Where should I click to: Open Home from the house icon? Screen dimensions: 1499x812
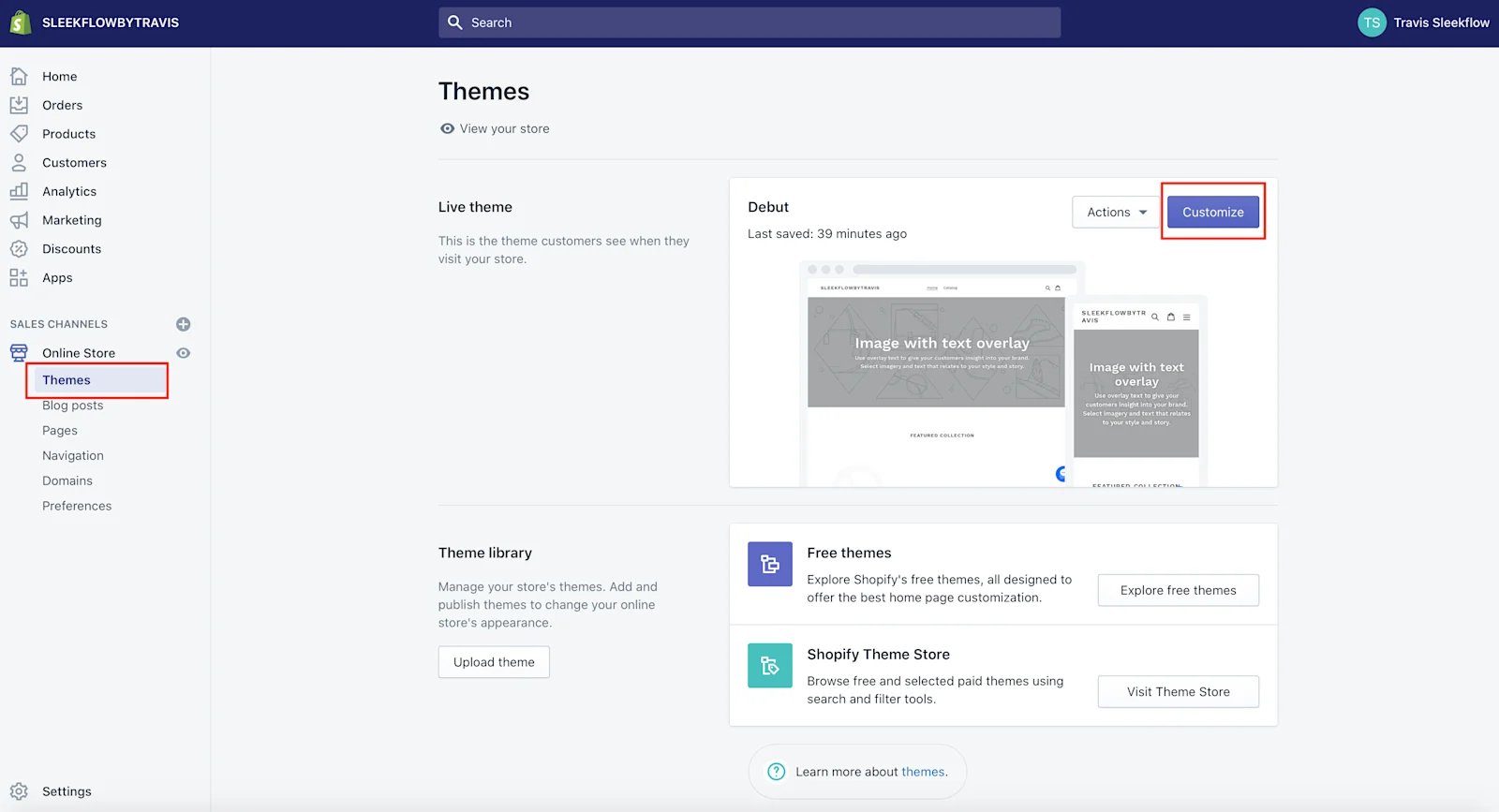[x=19, y=76]
